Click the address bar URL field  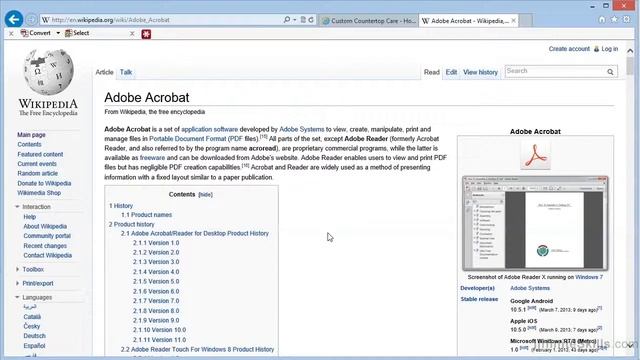coord(163,20)
